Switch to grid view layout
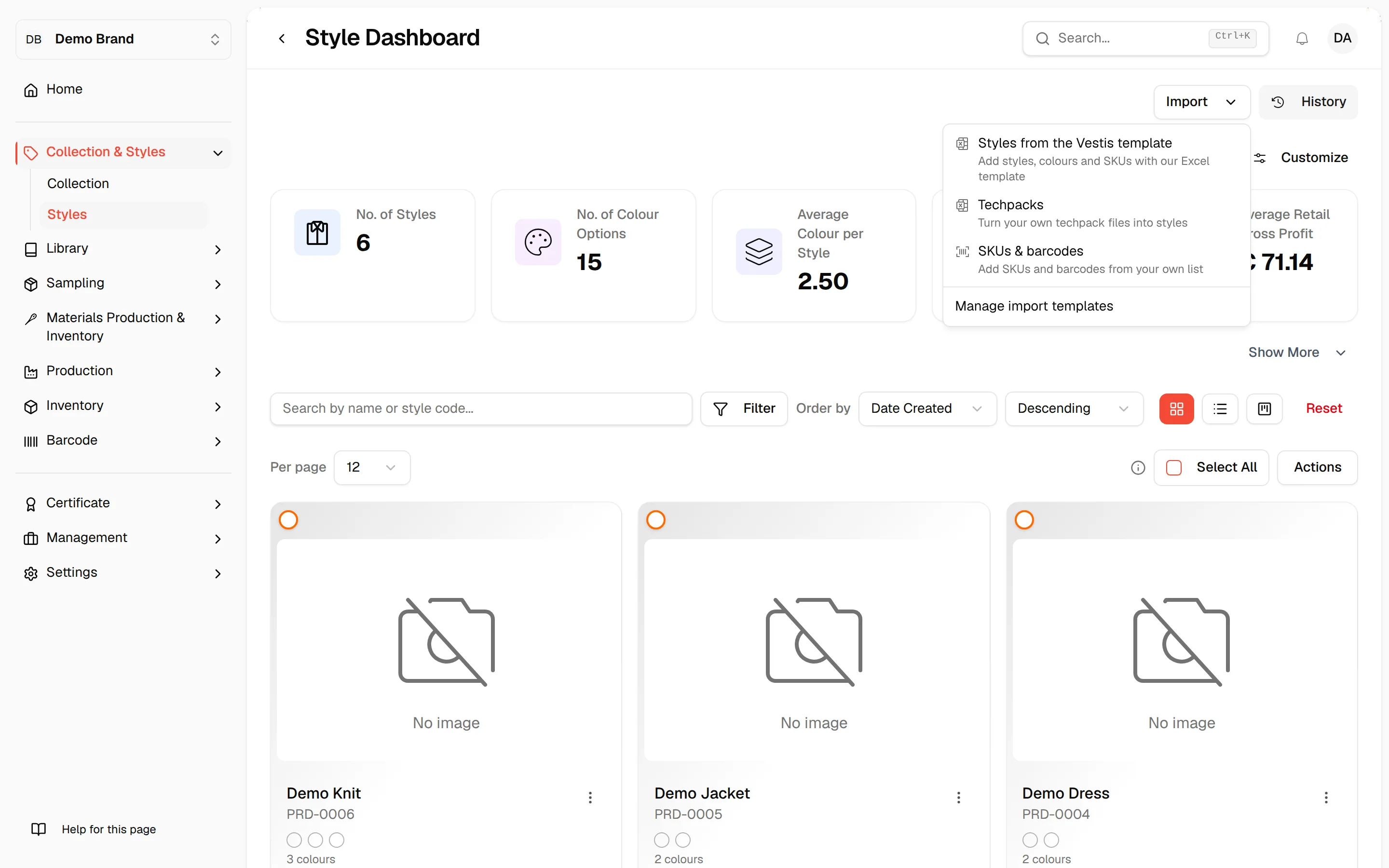 click(x=1176, y=409)
